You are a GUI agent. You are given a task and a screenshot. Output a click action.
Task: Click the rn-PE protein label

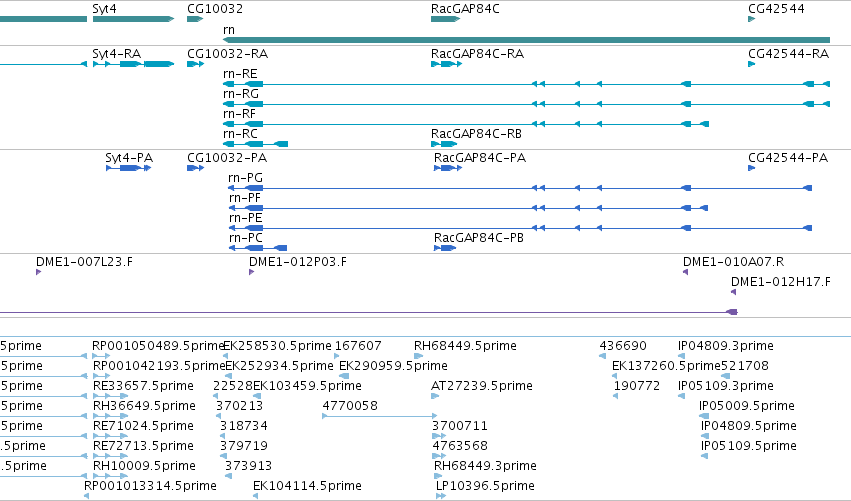click(245, 218)
